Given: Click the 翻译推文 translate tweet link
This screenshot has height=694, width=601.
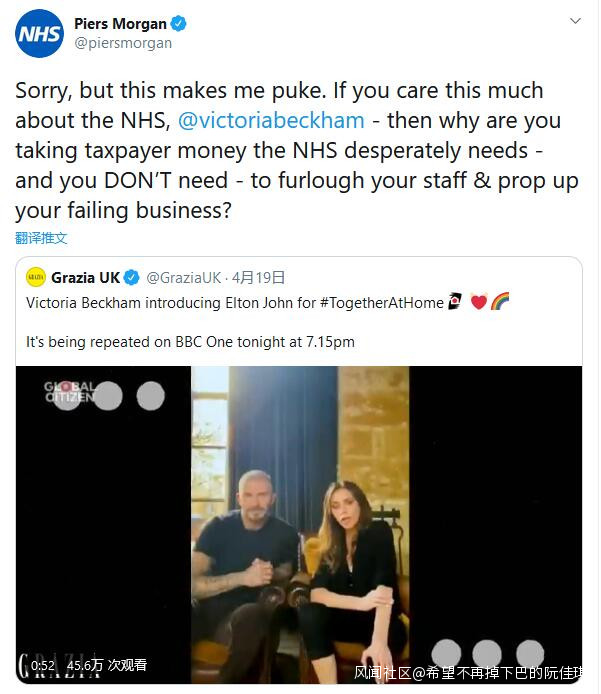Looking at the screenshot, I should 41,238.
